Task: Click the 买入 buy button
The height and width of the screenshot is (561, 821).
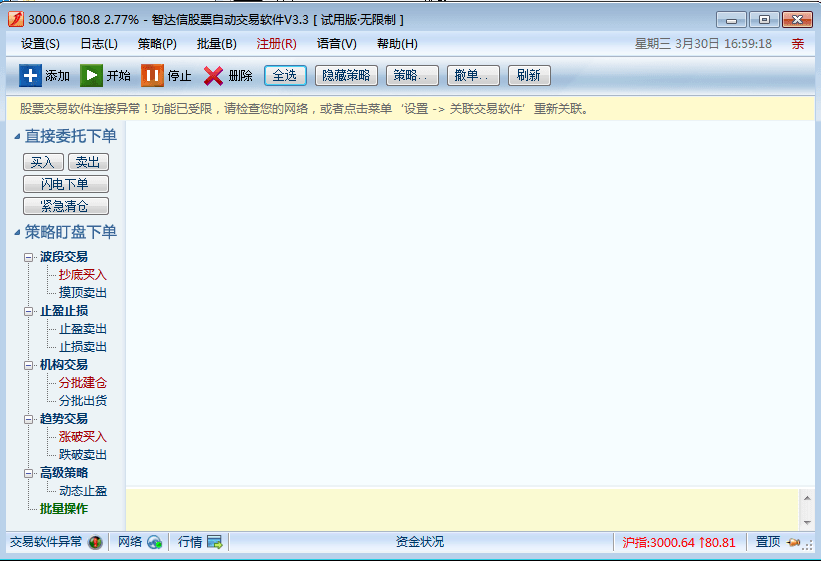Action: coord(43,162)
